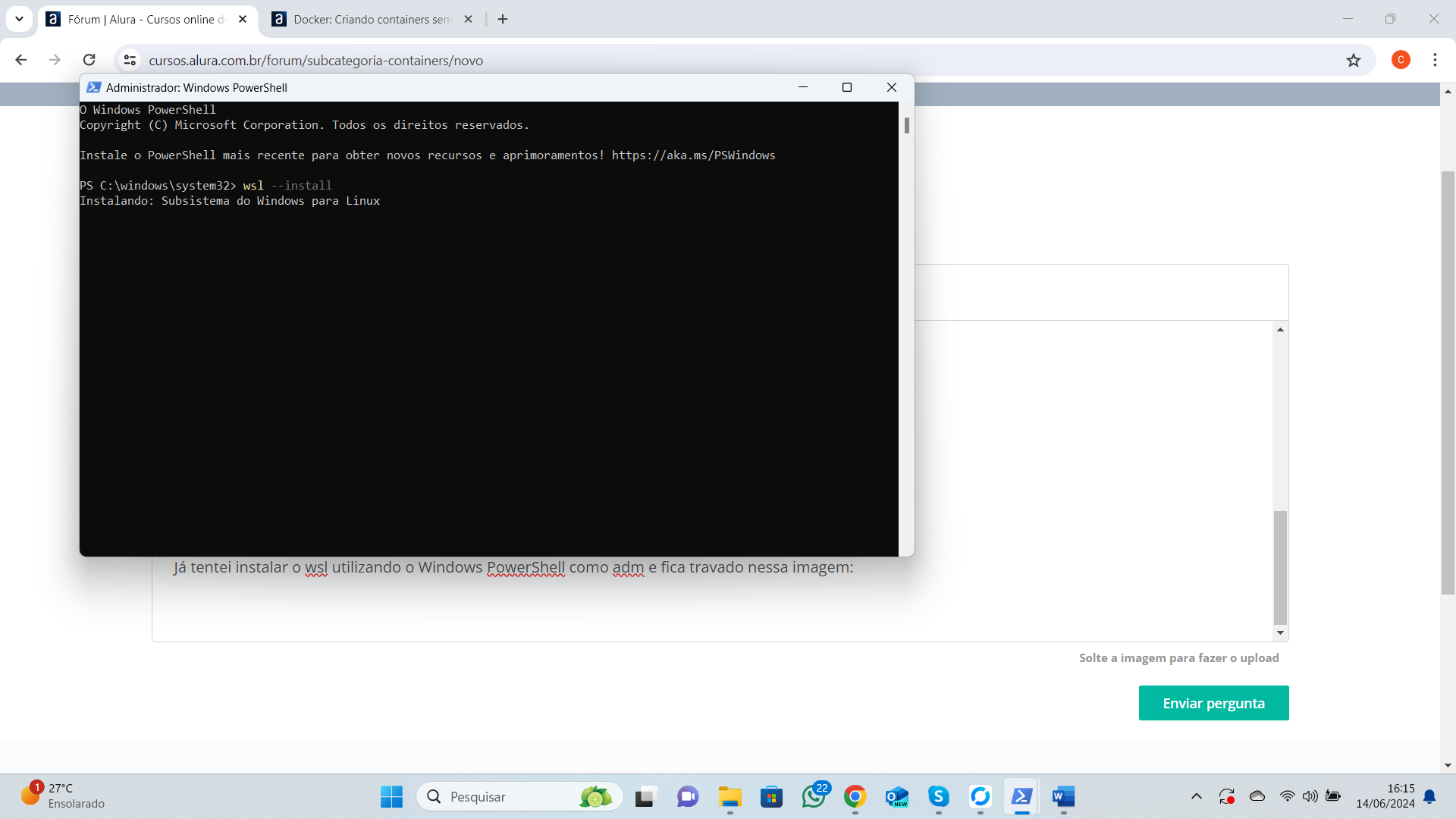The width and height of the screenshot is (1456, 819).
Task: Close the Fórum Alura tab
Action: (x=243, y=20)
